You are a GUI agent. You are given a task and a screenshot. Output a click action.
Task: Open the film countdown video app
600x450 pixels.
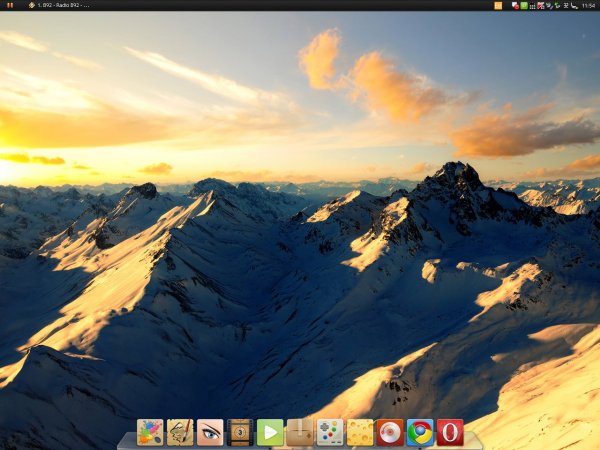pos(240,432)
